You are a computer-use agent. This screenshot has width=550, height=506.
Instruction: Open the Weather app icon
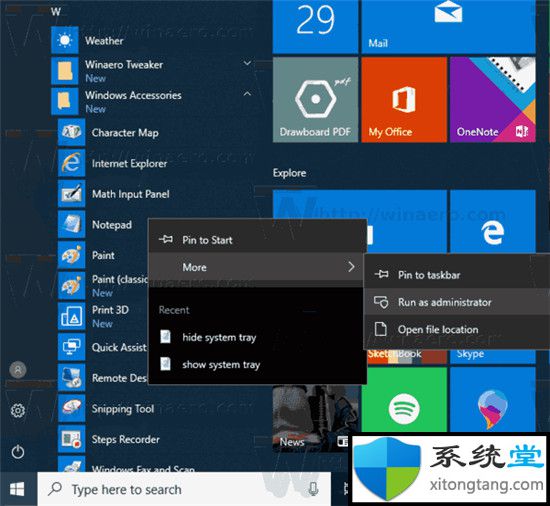coord(65,40)
